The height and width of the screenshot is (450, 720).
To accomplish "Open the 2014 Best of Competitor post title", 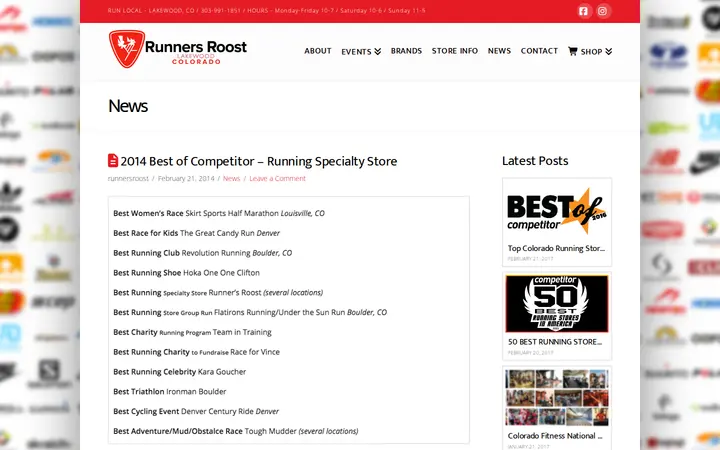I will point(259,161).
